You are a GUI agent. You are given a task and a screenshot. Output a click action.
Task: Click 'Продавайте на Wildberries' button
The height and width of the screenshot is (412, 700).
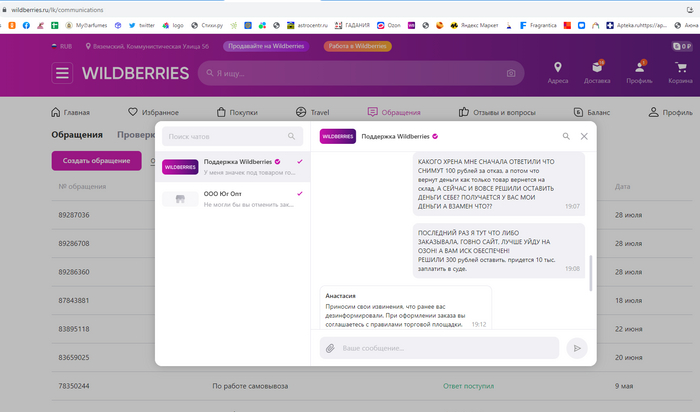(266, 46)
